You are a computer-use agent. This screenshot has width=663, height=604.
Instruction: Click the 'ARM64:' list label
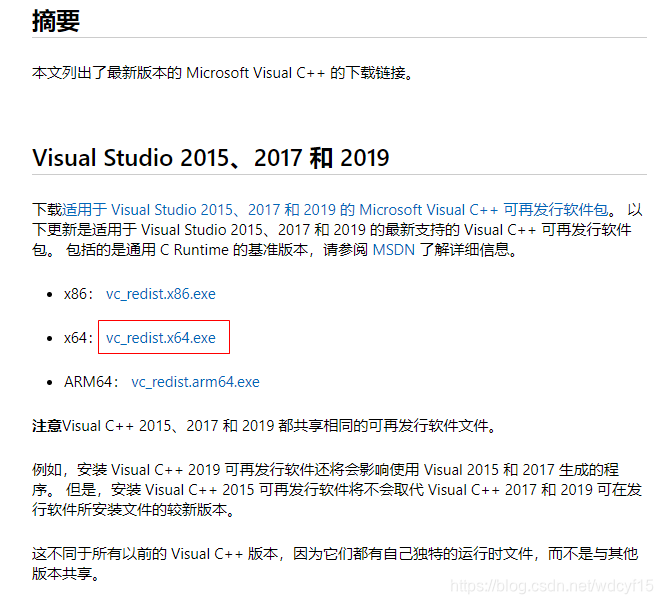91,382
